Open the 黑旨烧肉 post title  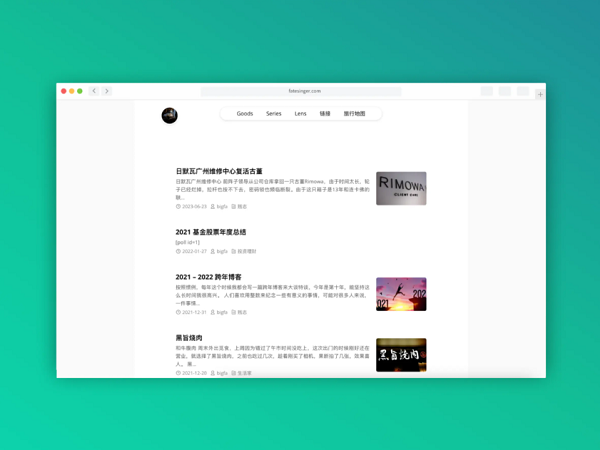[x=189, y=338]
